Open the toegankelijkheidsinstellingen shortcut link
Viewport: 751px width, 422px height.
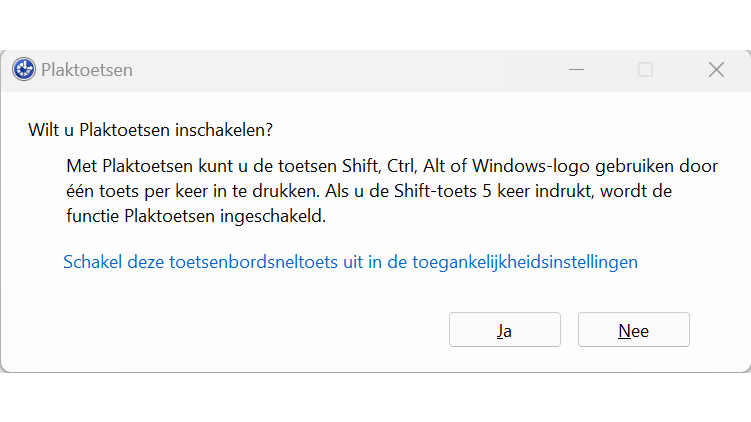click(350, 262)
